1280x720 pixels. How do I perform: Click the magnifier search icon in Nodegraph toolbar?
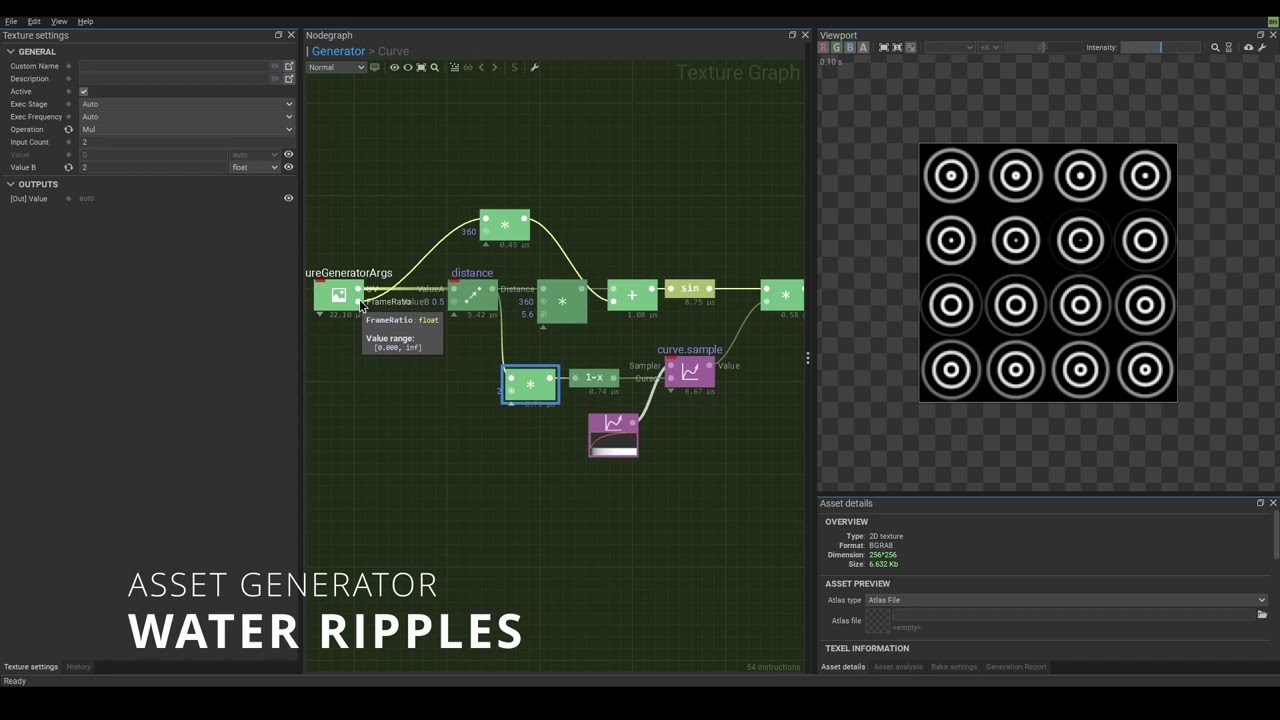435,68
